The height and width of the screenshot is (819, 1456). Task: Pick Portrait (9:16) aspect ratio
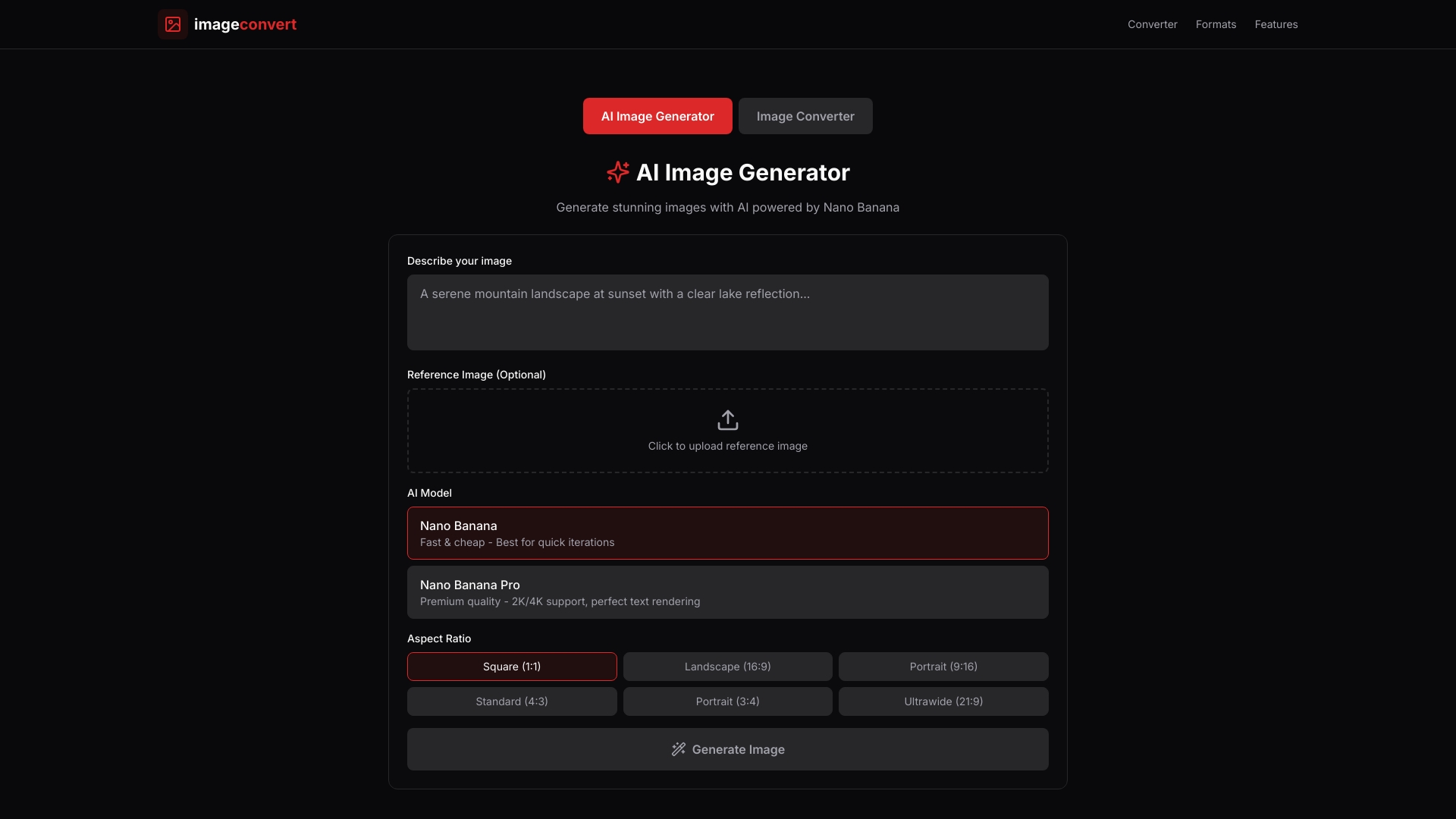(x=943, y=667)
